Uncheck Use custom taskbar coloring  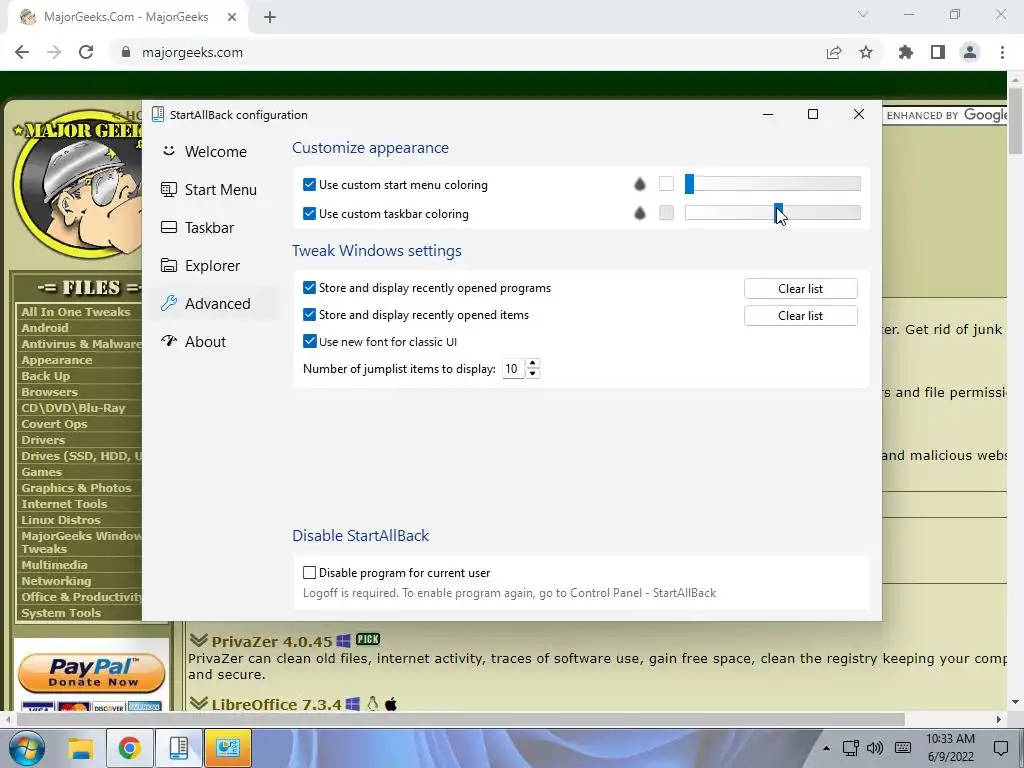coord(310,214)
